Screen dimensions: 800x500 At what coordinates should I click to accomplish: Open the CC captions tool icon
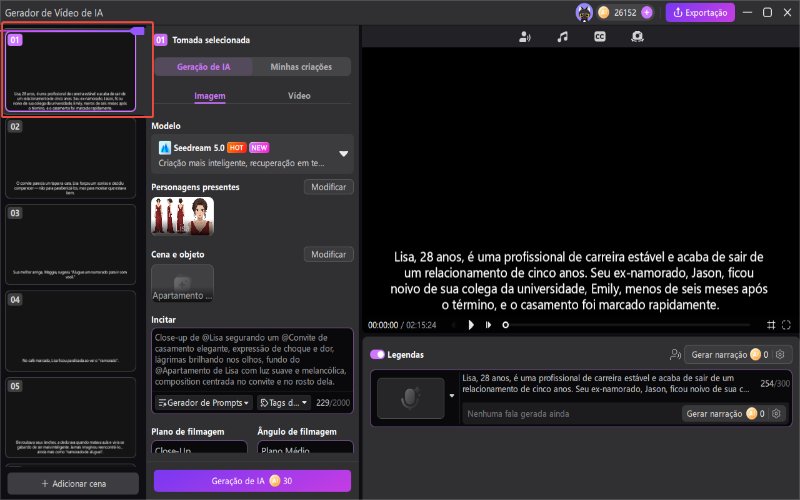pos(600,37)
